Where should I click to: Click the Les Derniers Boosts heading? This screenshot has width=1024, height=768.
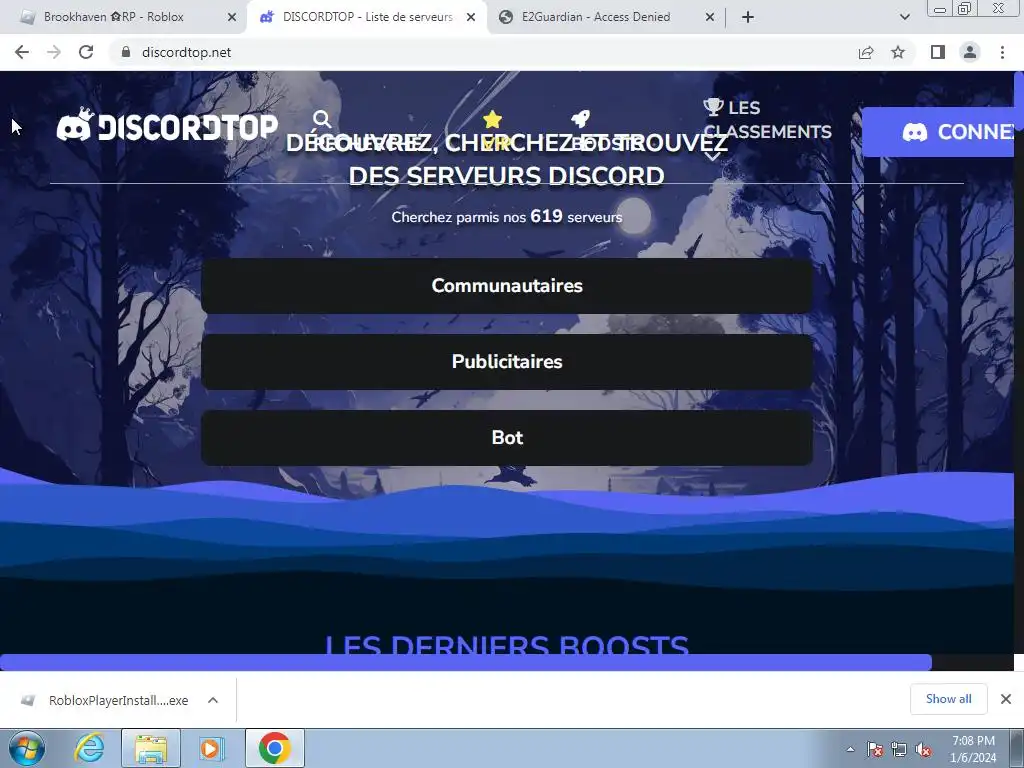pyautogui.click(x=507, y=645)
